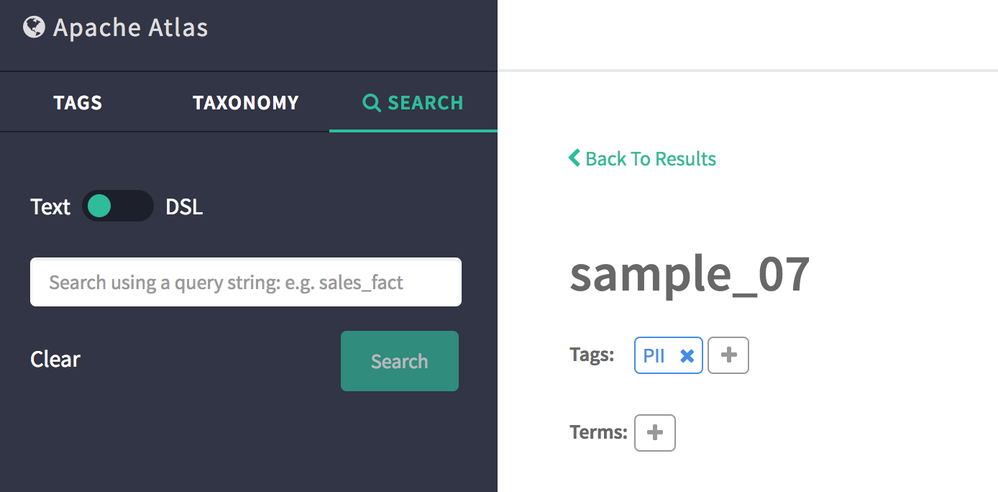
Task: Focus the query string search field
Action: 245,282
